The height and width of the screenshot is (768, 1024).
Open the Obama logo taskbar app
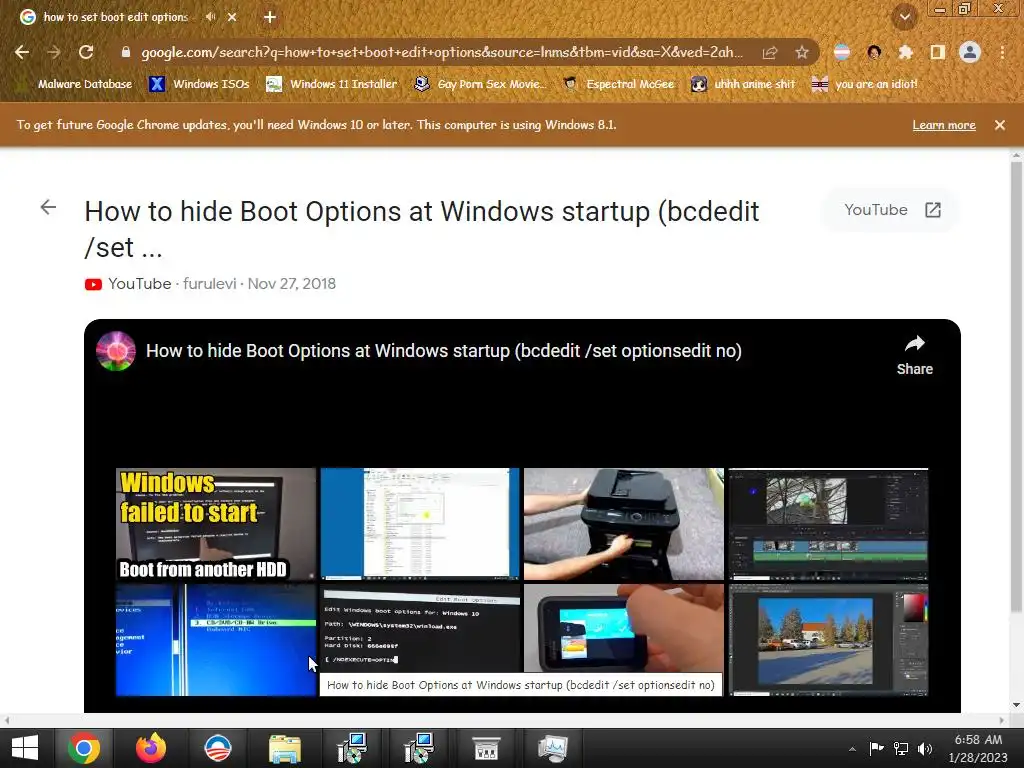point(217,748)
